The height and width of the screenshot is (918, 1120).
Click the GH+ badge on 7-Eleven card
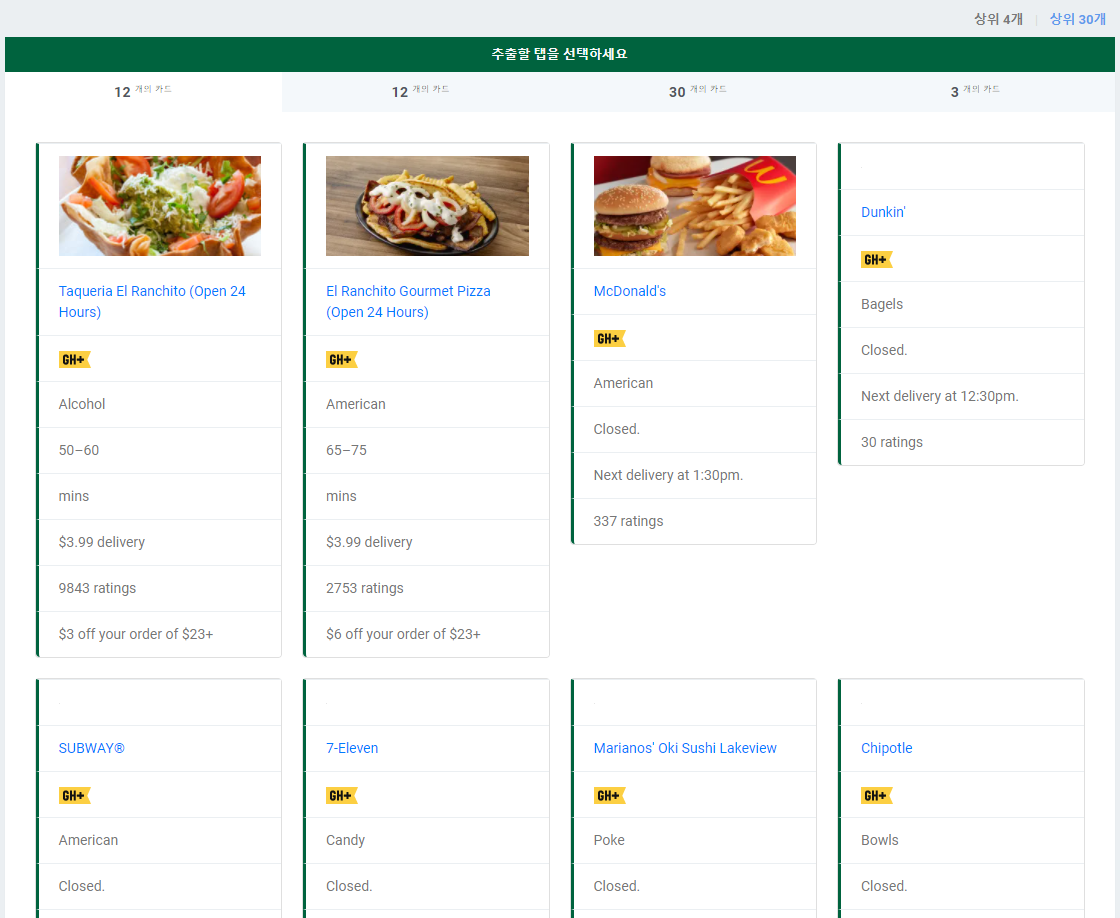pos(341,795)
